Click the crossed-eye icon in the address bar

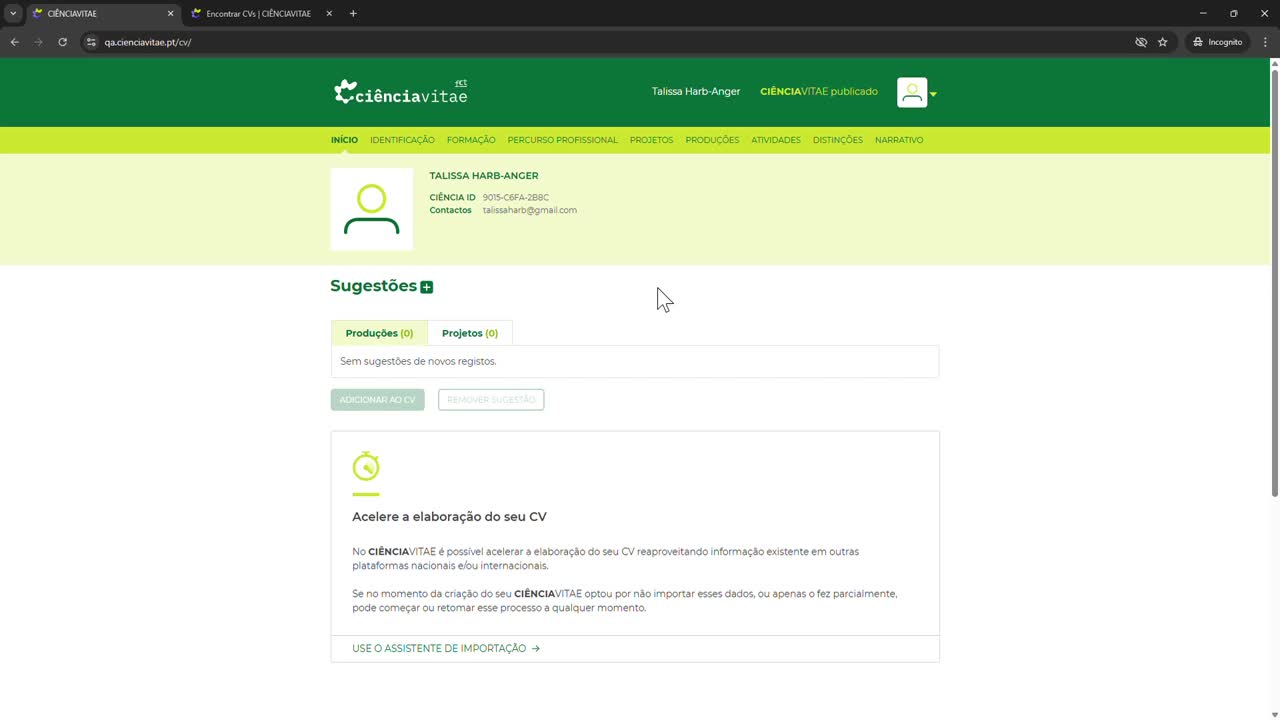pyautogui.click(x=1141, y=42)
